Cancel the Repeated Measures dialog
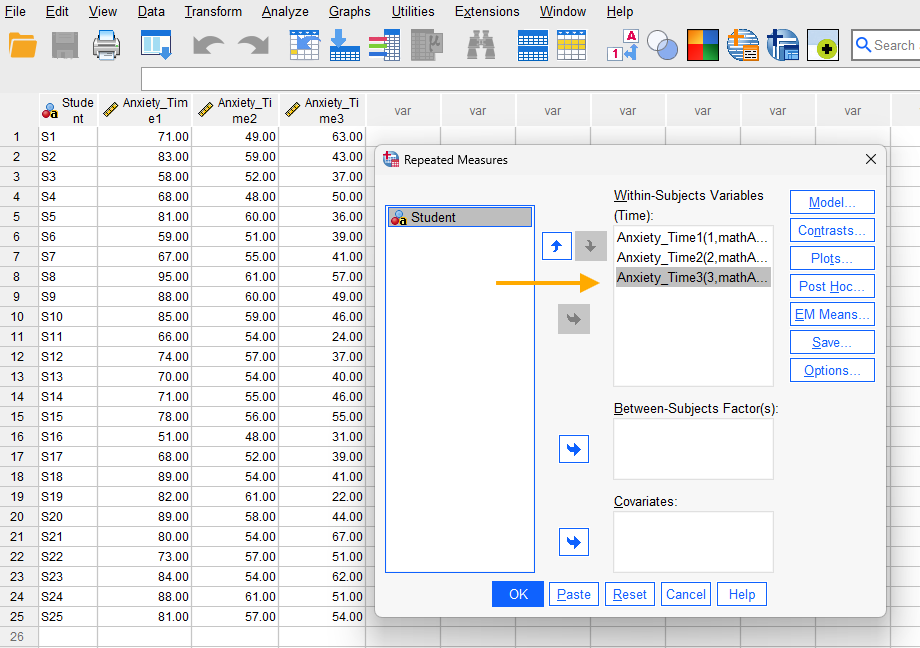Viewport: 920px width, 648px height. pyautogui.click(x=685, y=593)
